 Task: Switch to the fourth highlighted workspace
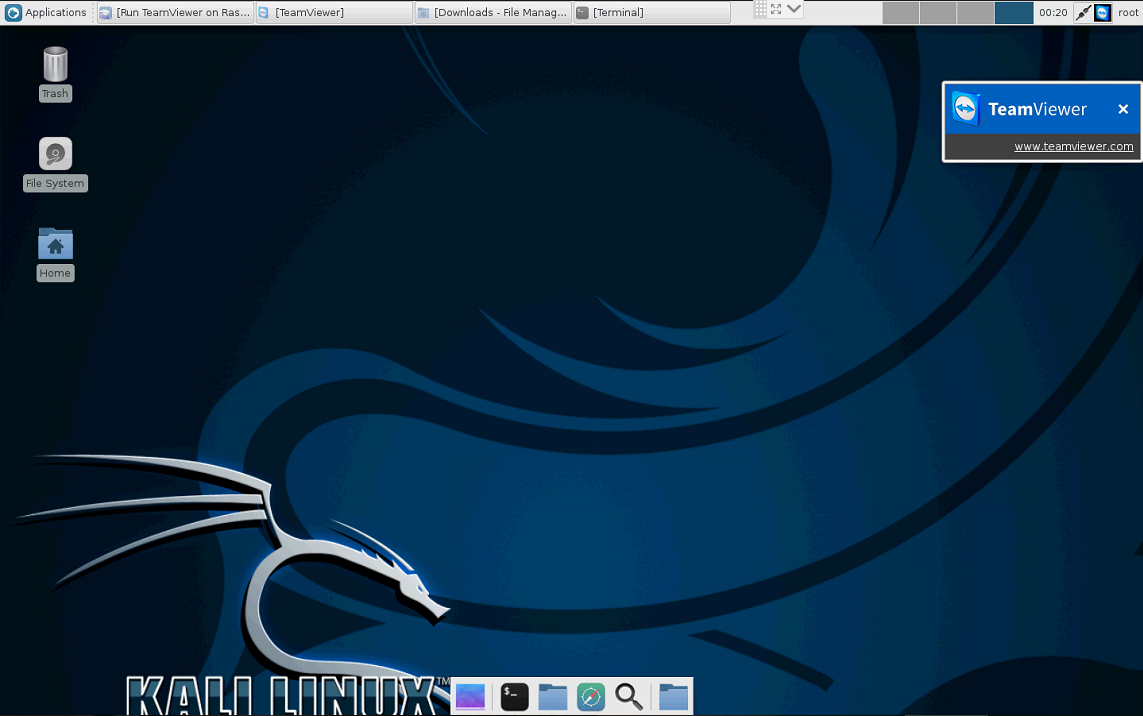coord(1013,12)
